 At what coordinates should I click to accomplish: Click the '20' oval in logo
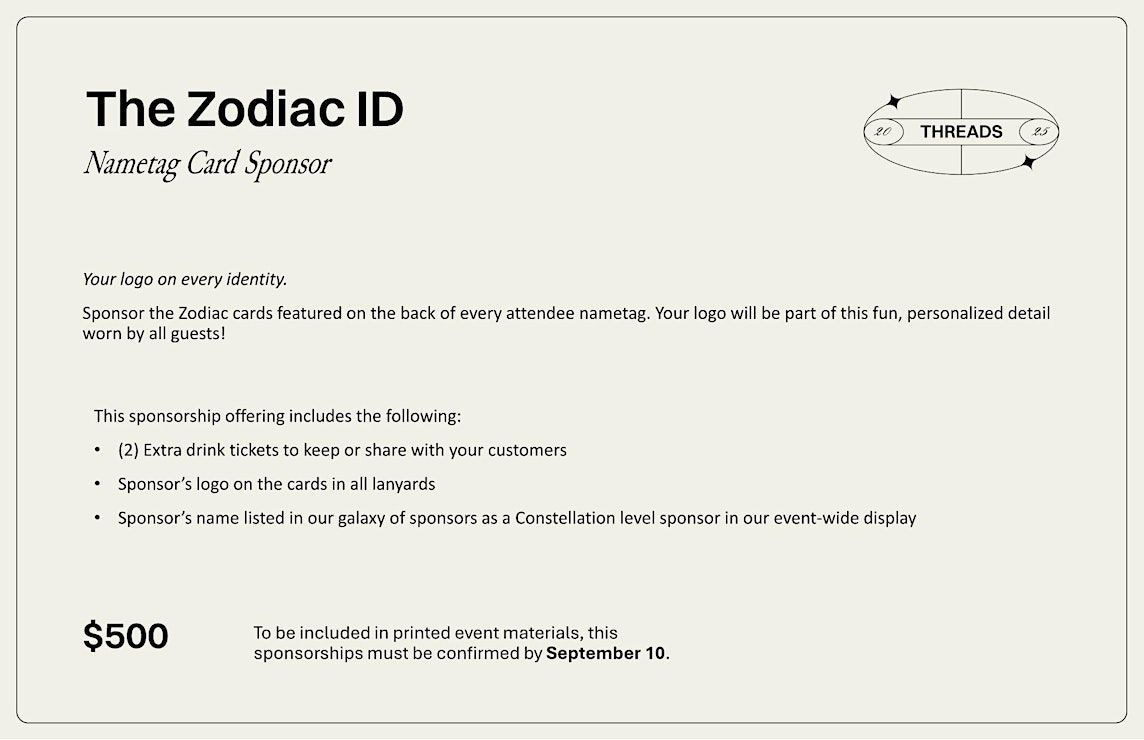click(884, 131)
